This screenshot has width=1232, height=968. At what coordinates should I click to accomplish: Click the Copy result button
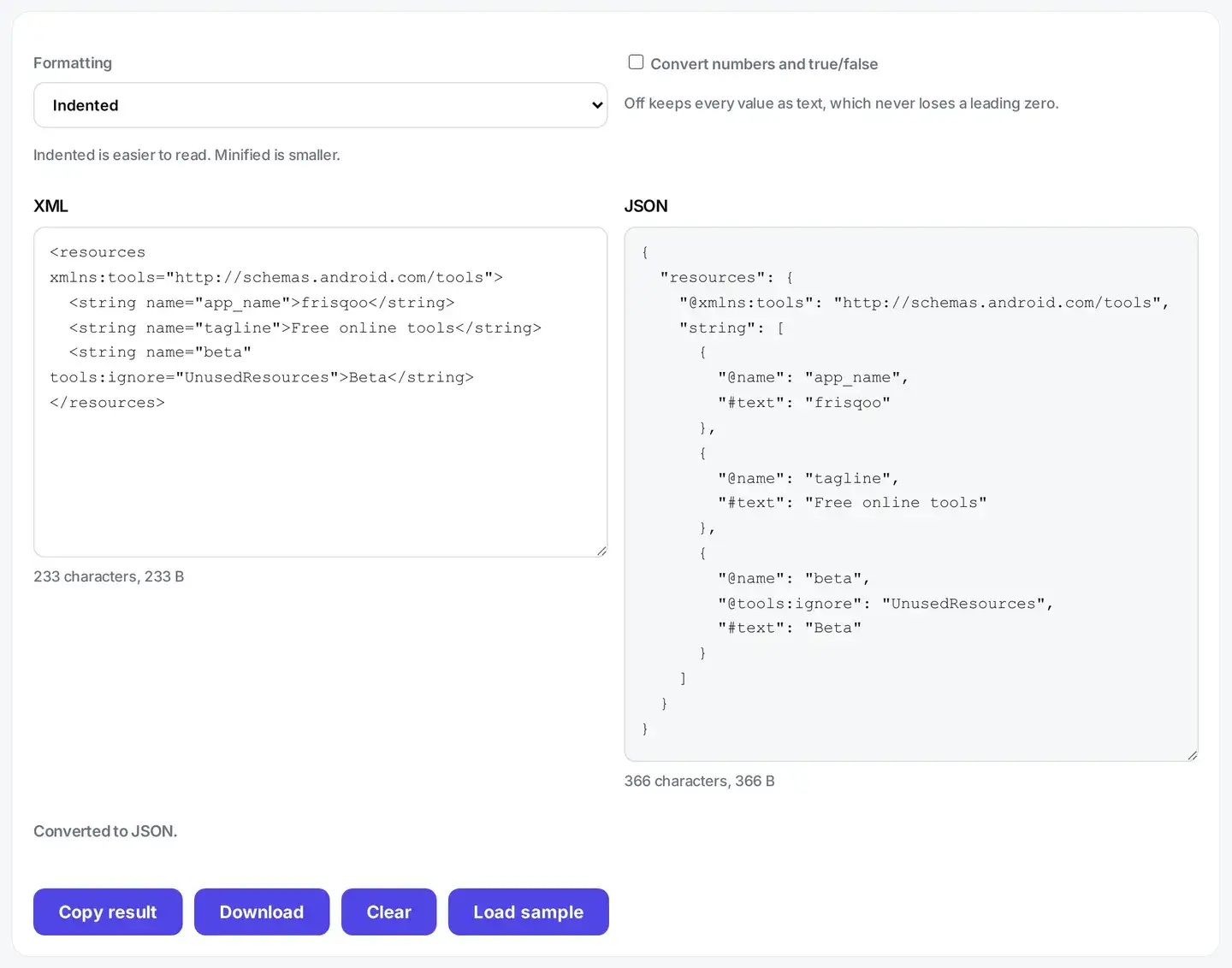click(108, 912)
